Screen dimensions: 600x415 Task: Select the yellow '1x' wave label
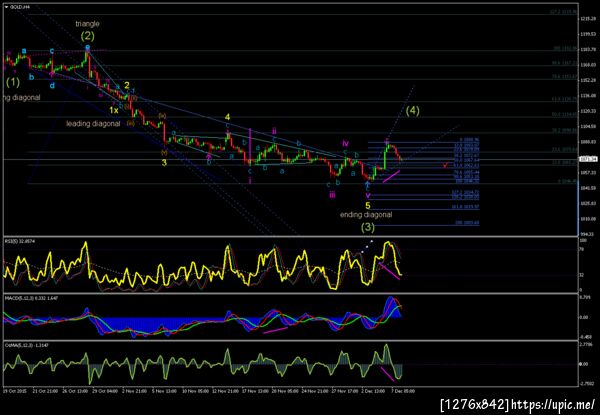114,110
